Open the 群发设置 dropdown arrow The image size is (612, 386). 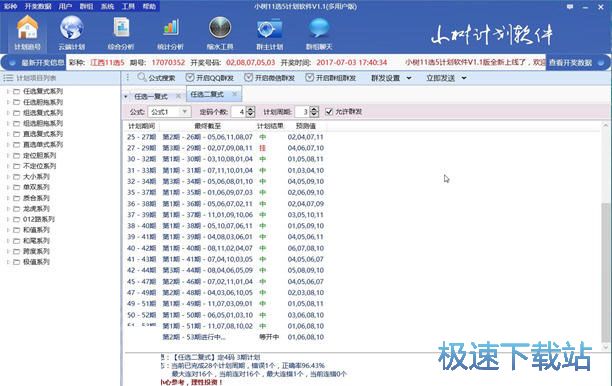click(x=409, y=78)
